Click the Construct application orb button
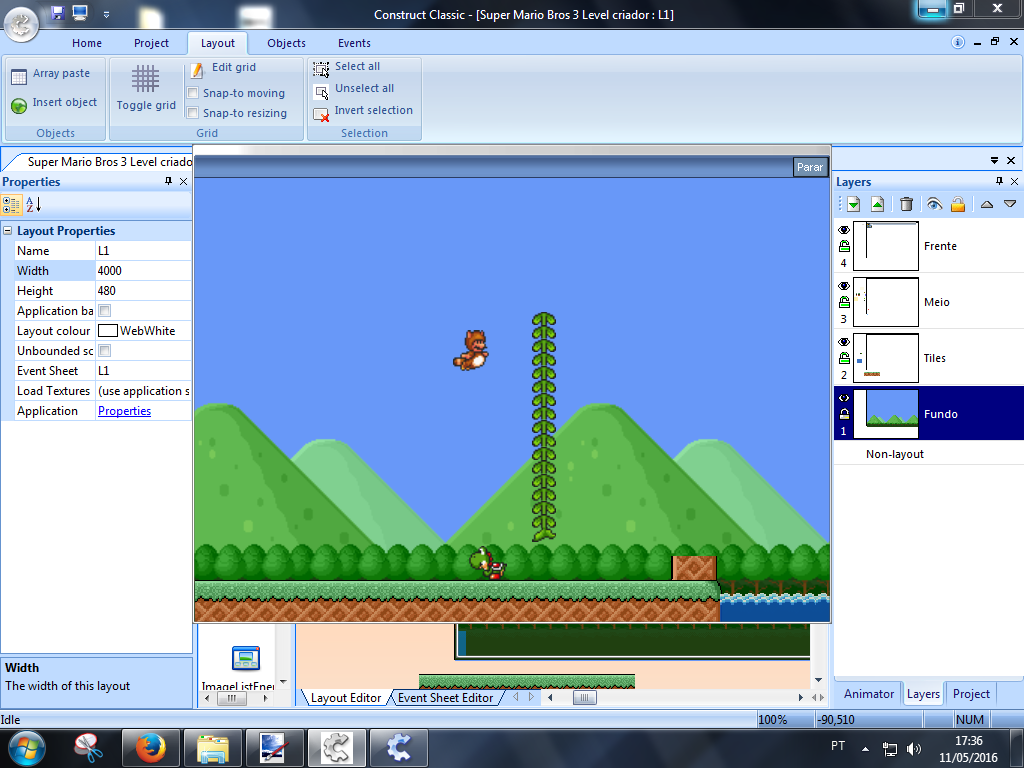Screen dimensions: 1024x768 point(21,24)
